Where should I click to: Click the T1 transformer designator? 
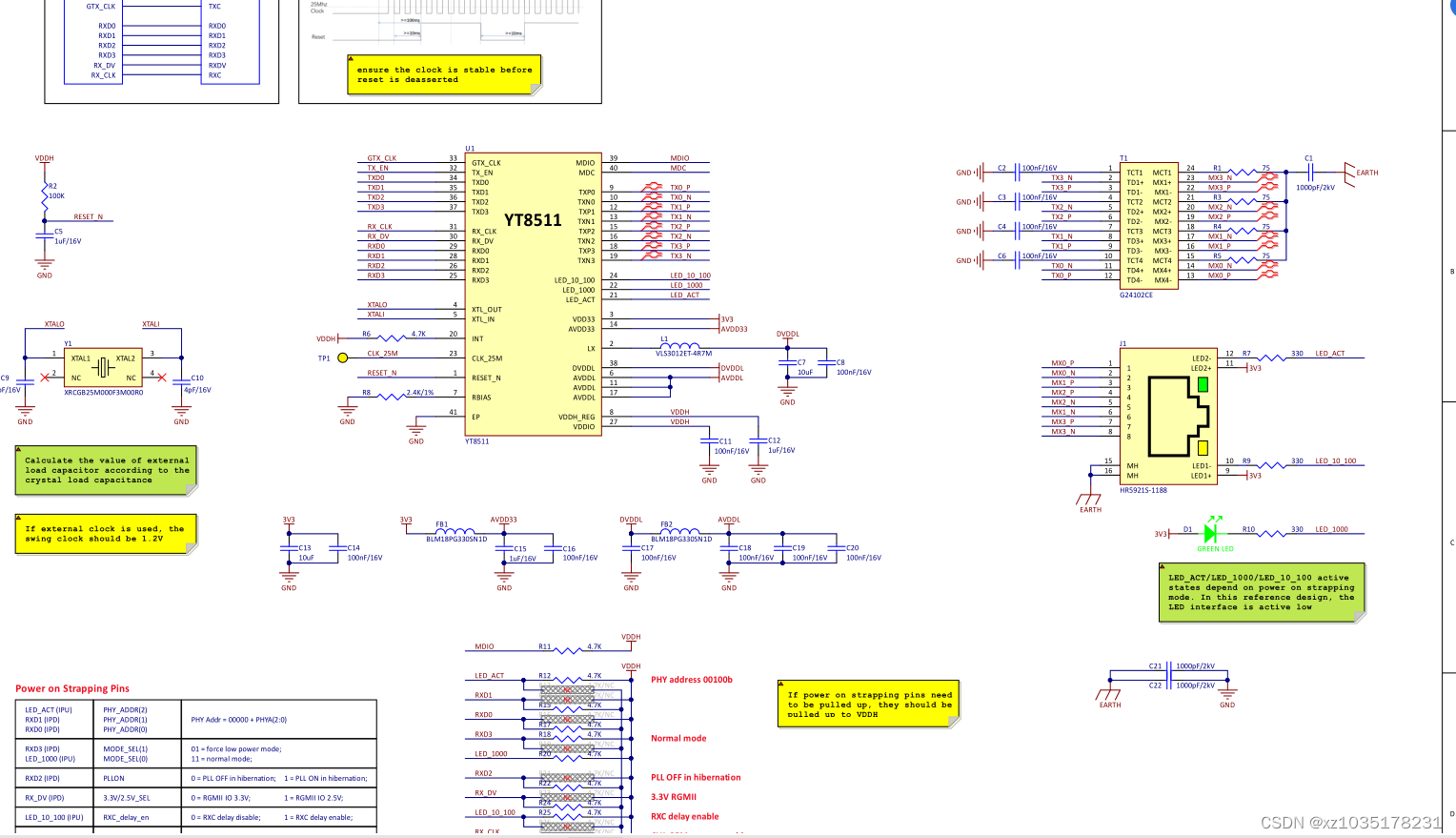(1123, 158)
